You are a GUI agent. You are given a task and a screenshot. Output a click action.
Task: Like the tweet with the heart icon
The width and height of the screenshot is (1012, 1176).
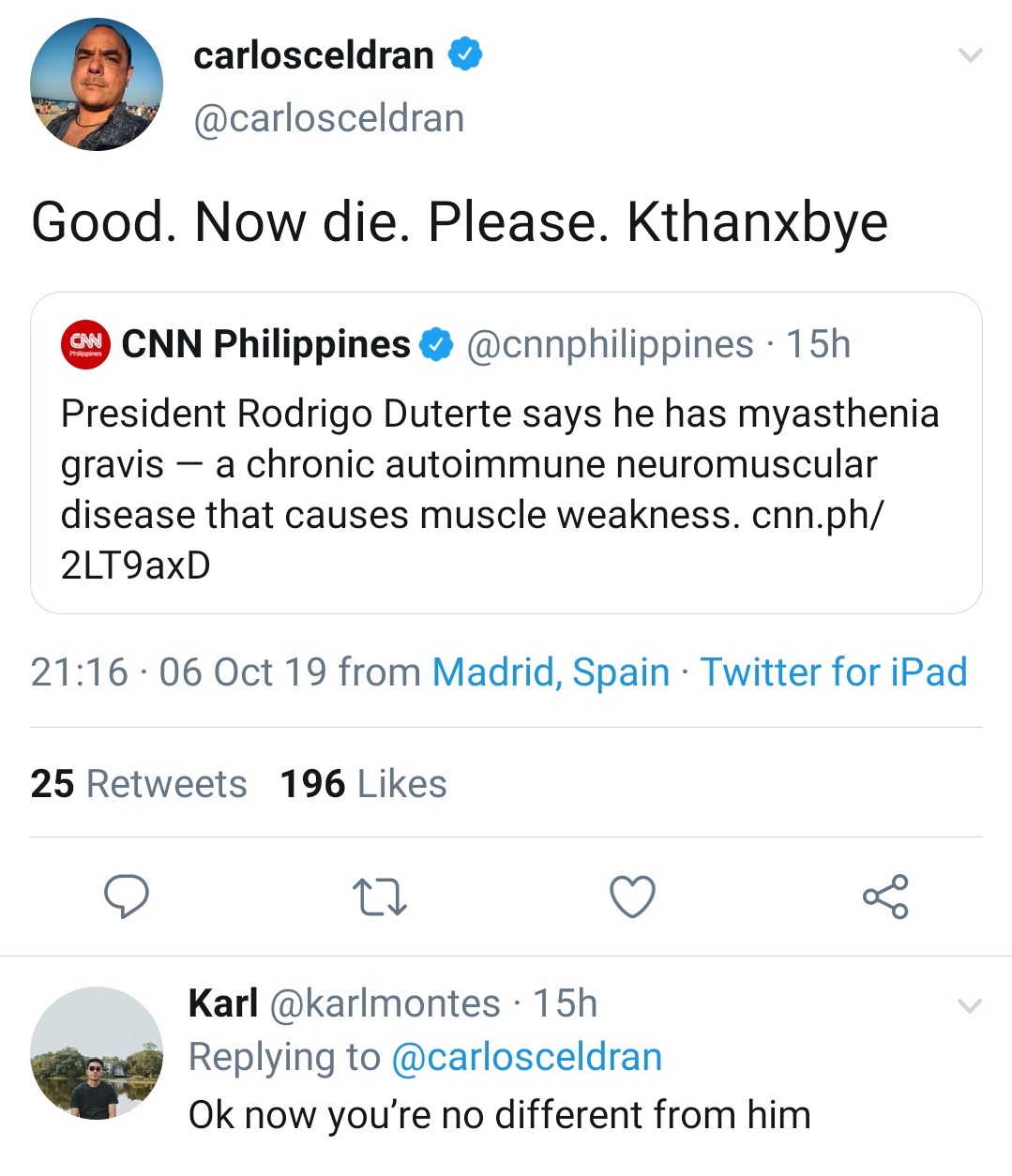[x=632, y=897]
